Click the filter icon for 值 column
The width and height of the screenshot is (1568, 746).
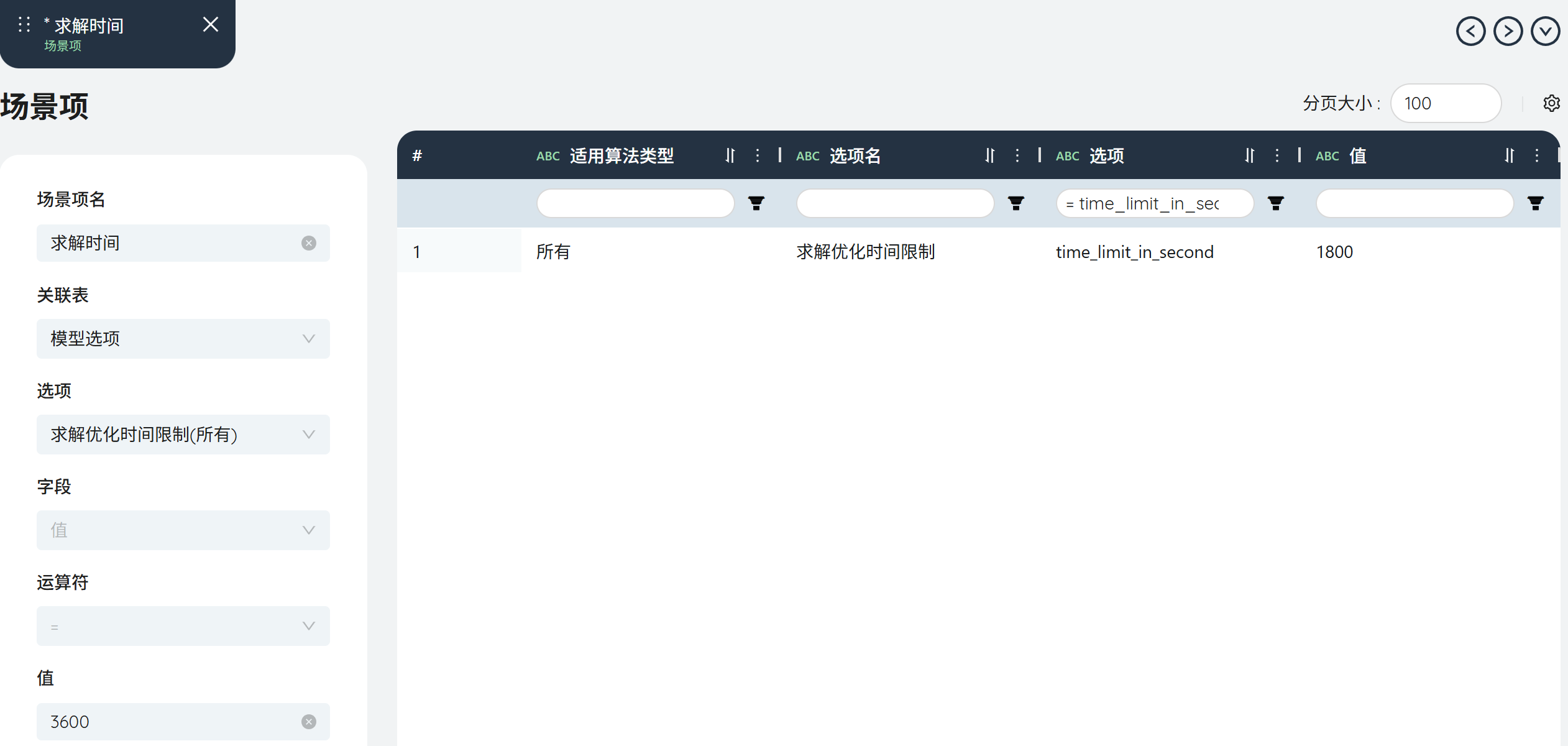click(1535, 203)
